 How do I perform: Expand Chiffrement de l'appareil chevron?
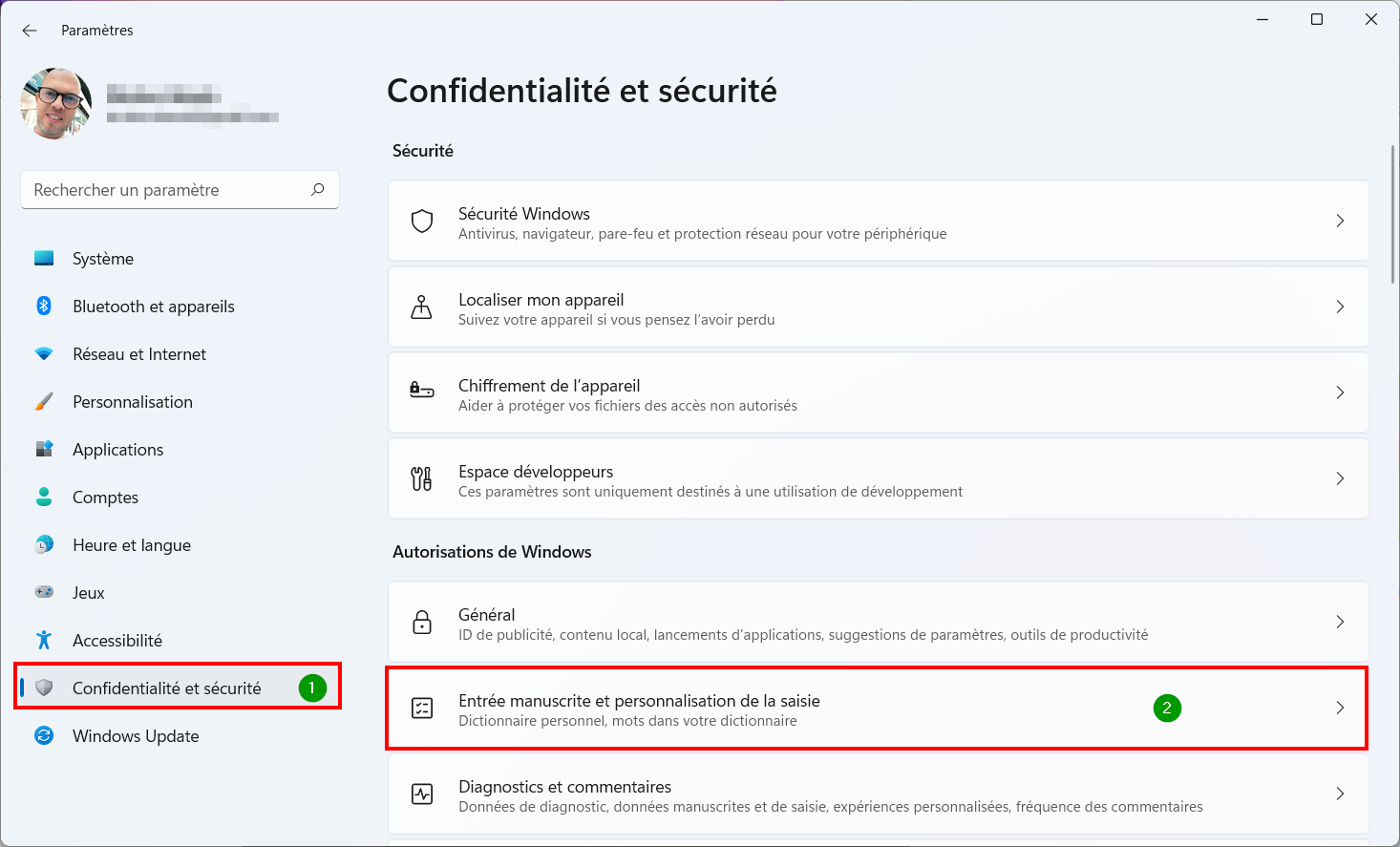(1340, 392)
